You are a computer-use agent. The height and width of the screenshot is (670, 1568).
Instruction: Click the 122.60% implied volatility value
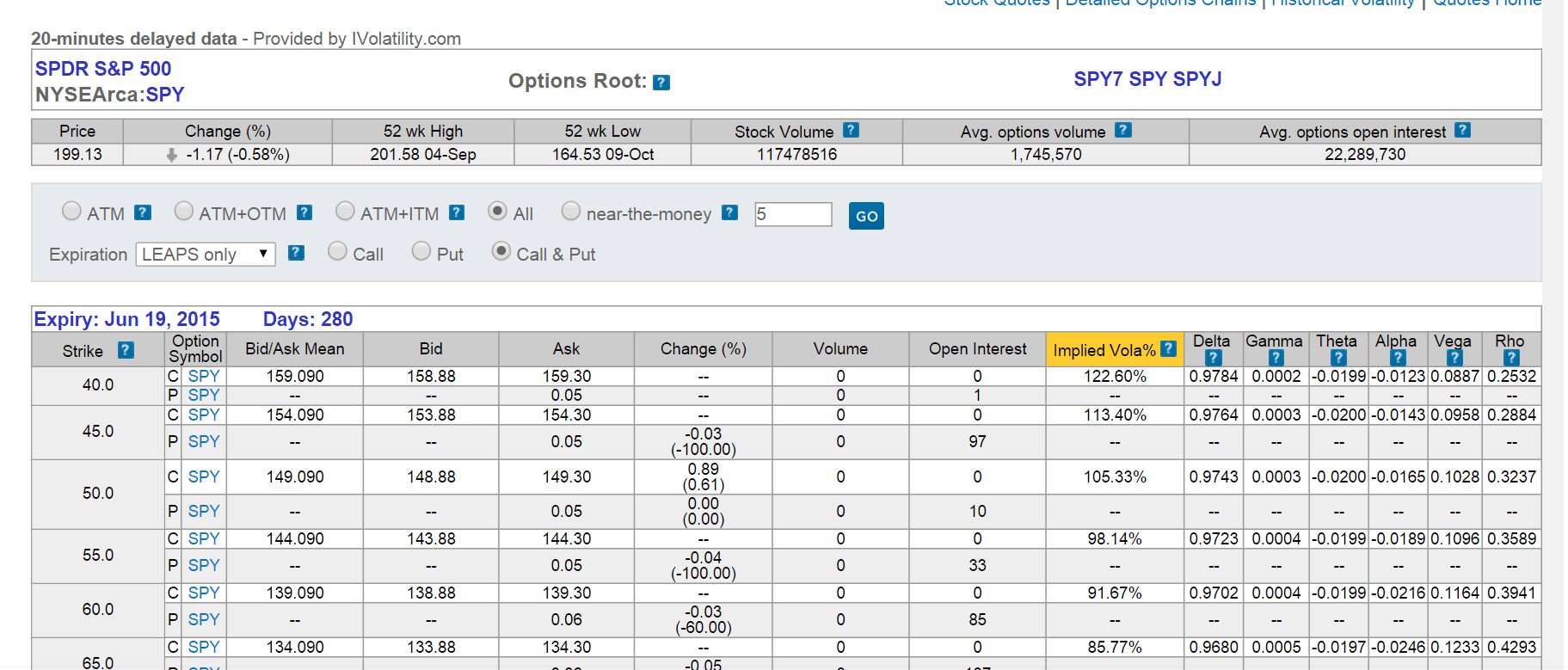click(x=1115, y=376)
